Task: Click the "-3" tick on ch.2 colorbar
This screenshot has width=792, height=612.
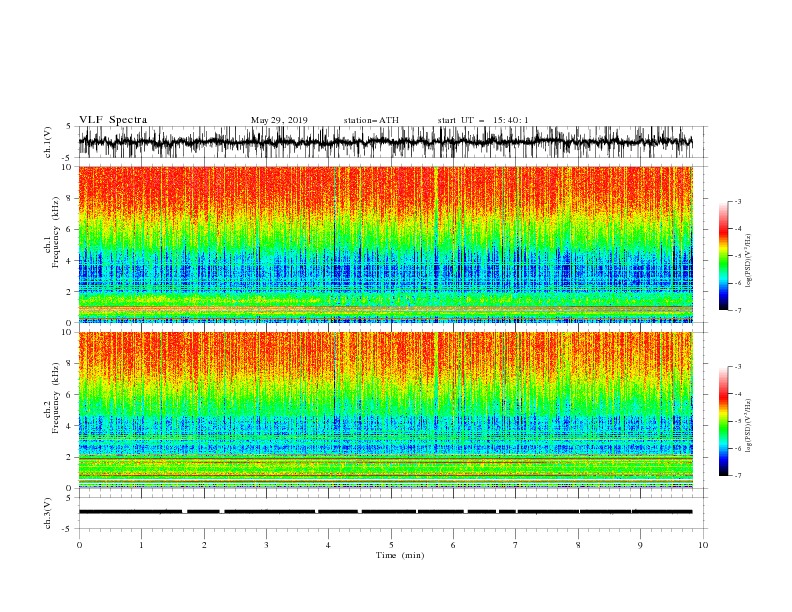Action: [x=738, y=367]
